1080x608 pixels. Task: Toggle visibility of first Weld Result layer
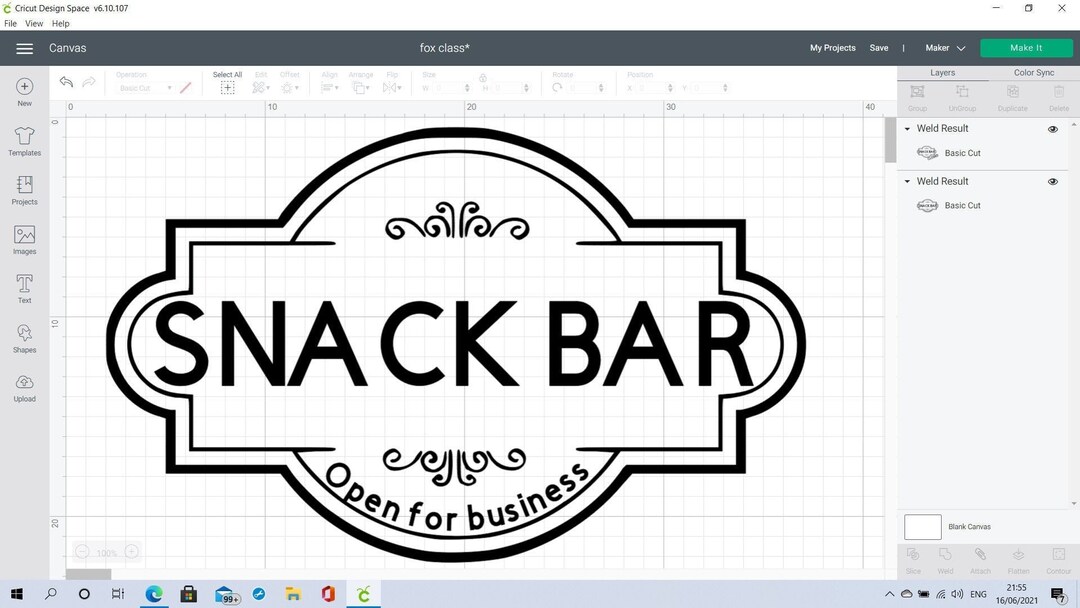tap(1053, 128)
